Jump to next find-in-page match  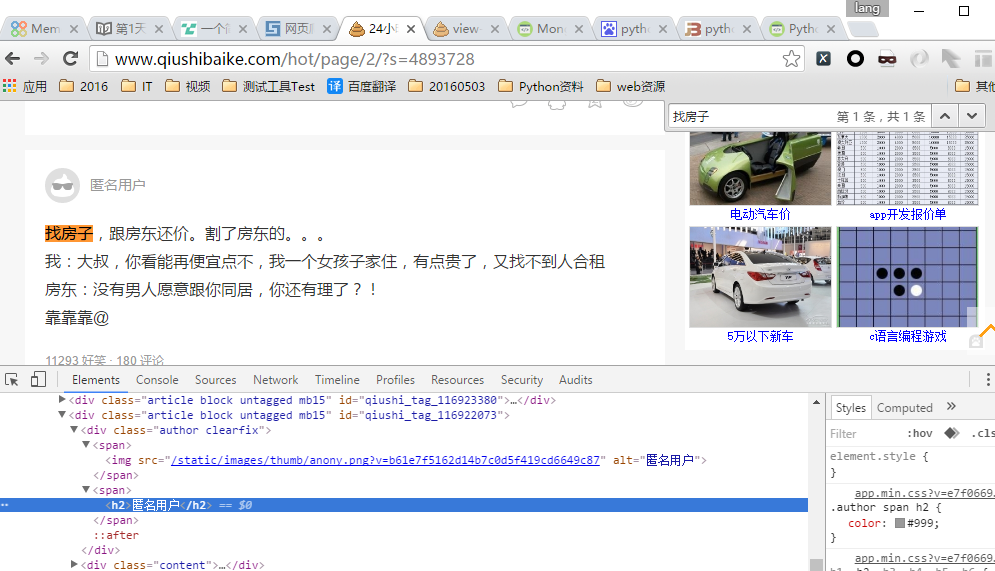pyautogui.click(x=971, y=117)
